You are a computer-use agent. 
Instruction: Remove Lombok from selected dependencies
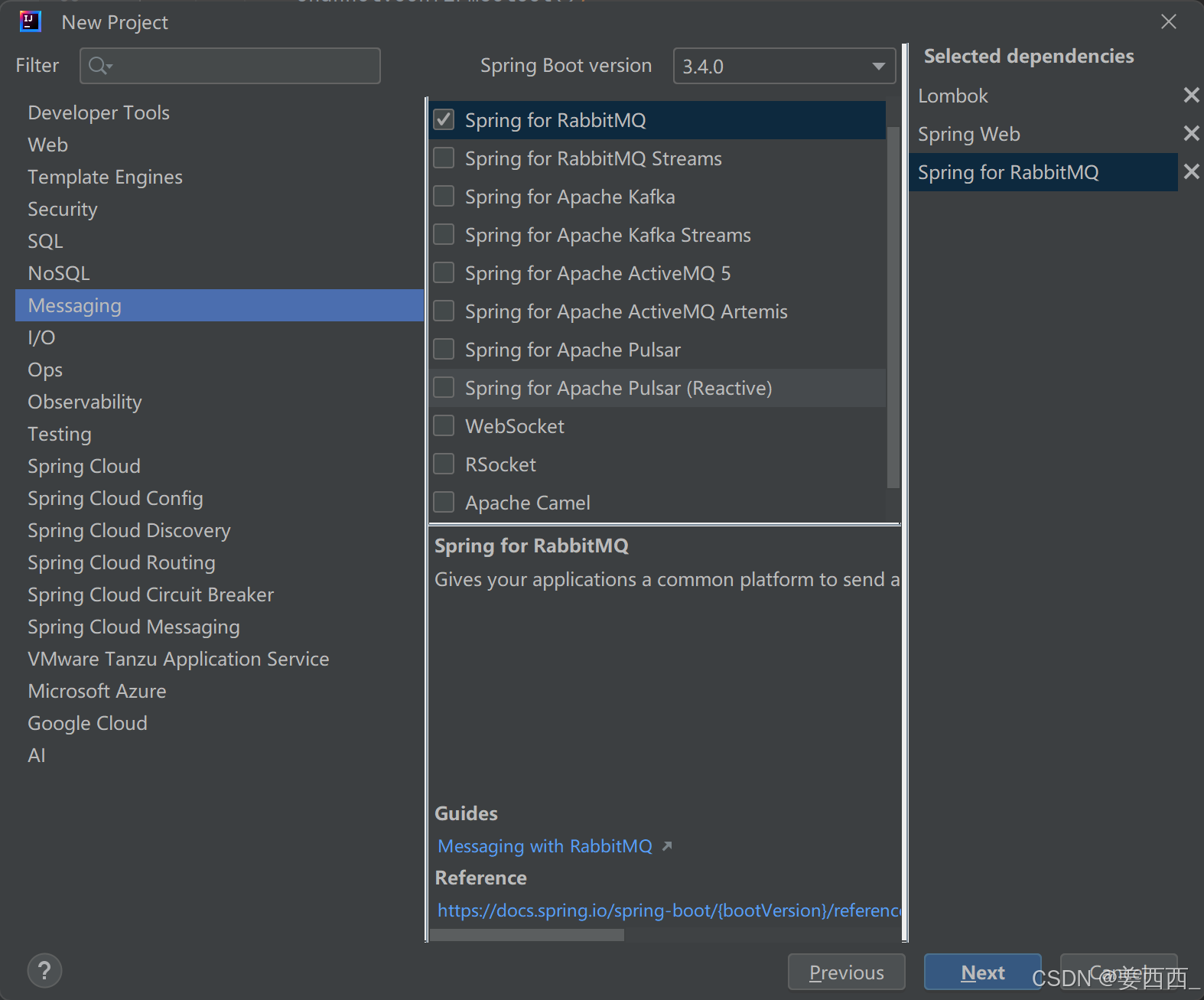pos(1191,95)
